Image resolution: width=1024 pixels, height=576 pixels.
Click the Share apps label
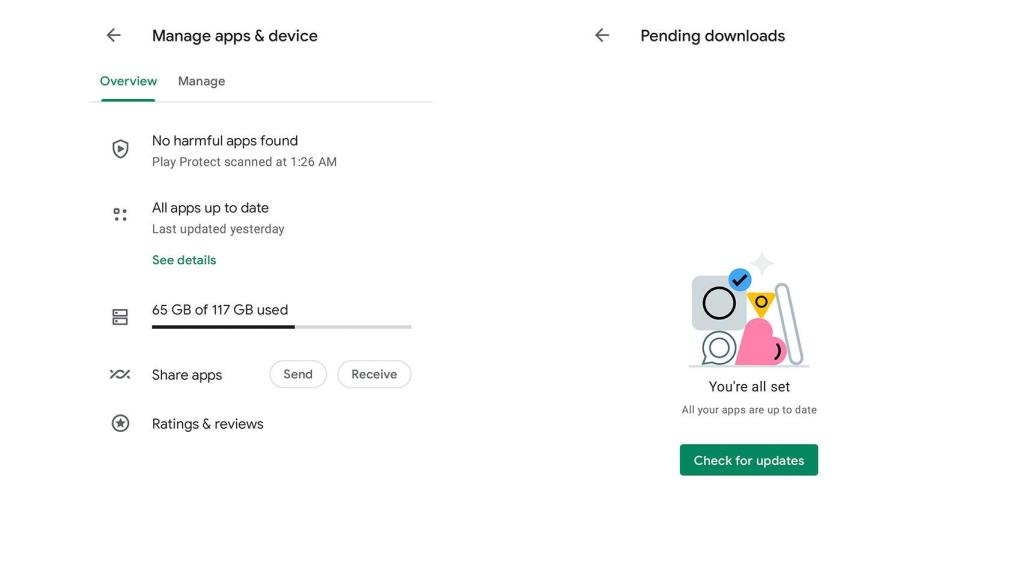187,375
